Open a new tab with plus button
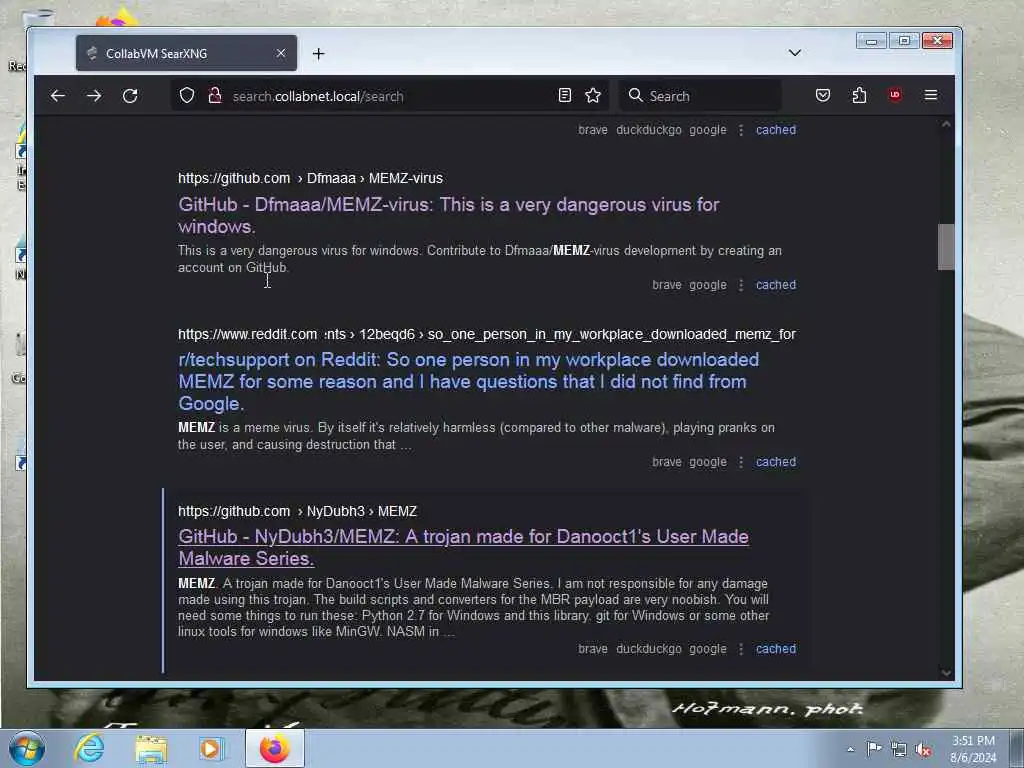 point(319,54)
